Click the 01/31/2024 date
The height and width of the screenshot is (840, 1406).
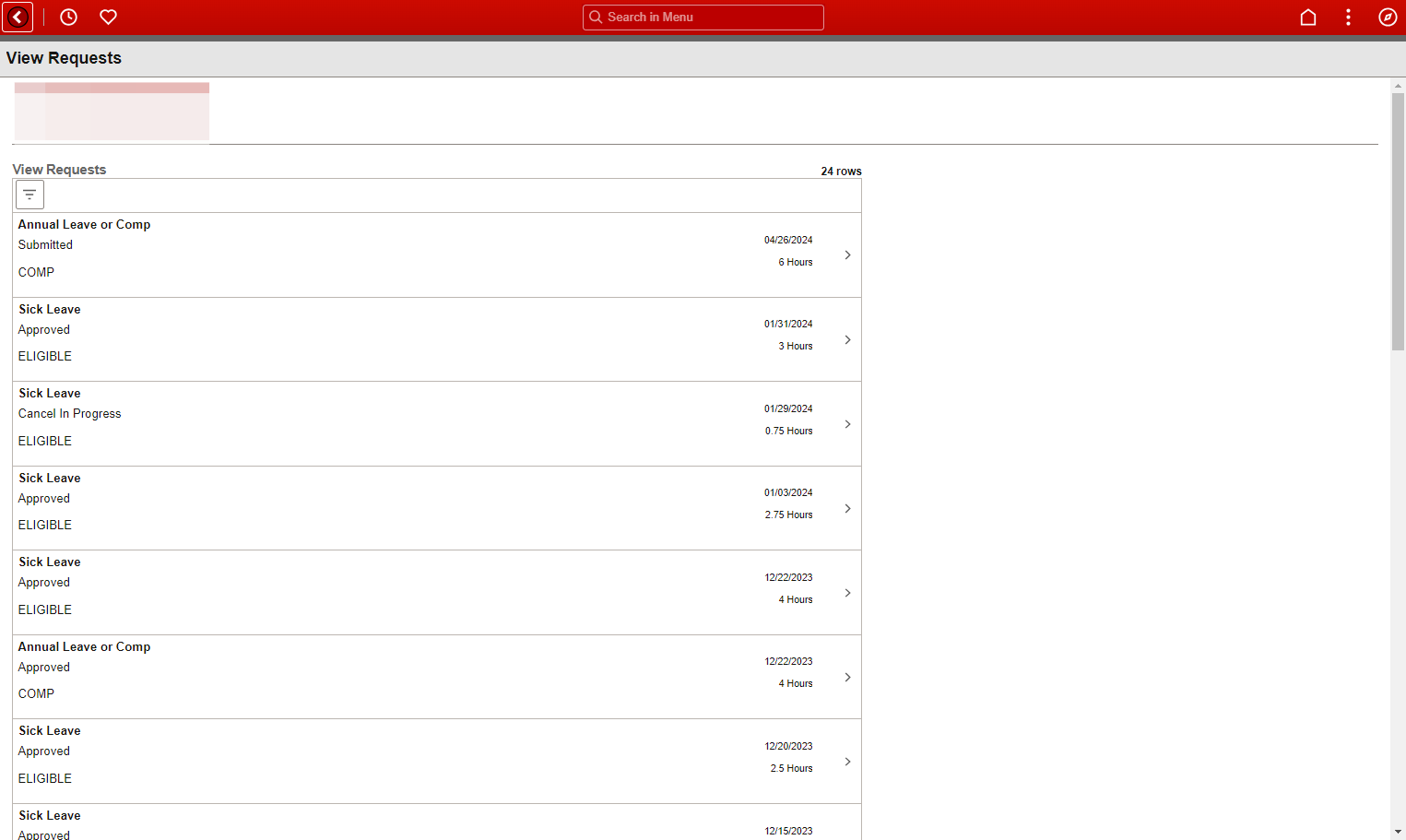pyautogui.click(x=788, y=324)
